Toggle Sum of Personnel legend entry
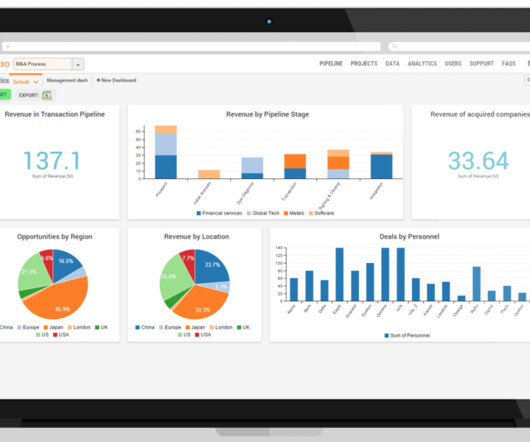This screenshot has width=530, height=442. click(x=407, y=336)
